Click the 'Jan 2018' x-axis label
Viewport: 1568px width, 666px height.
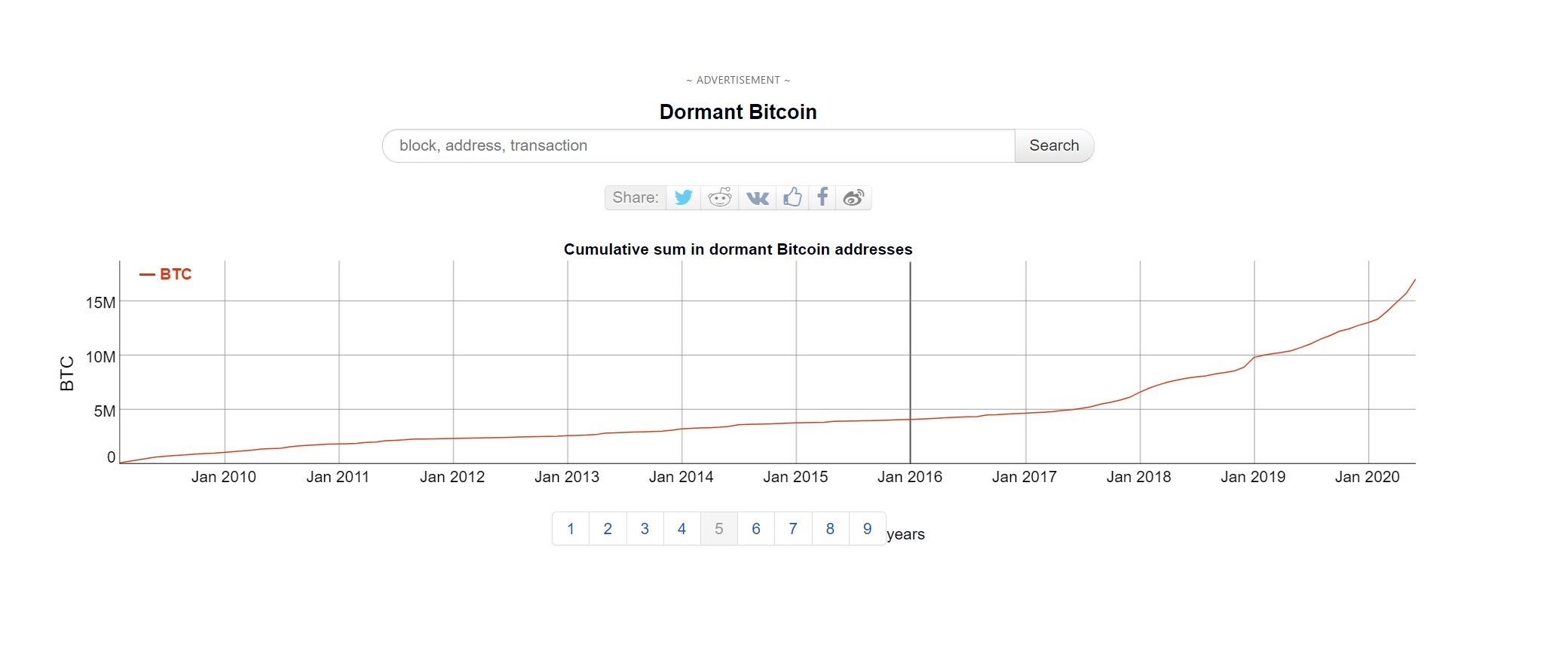pyautogui.click(x=1139, y=477)
